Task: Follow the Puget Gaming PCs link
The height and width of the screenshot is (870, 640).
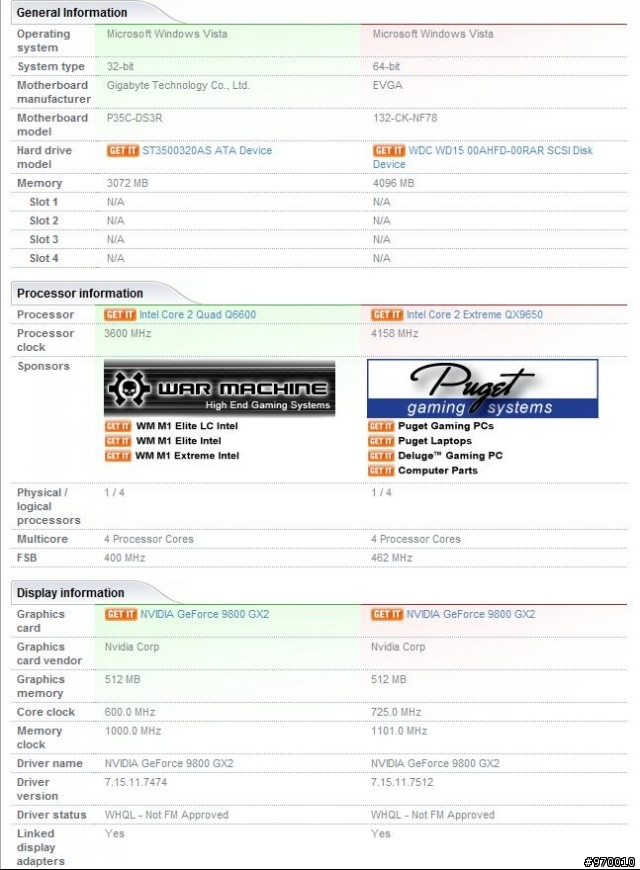Action: click(446, 426)
